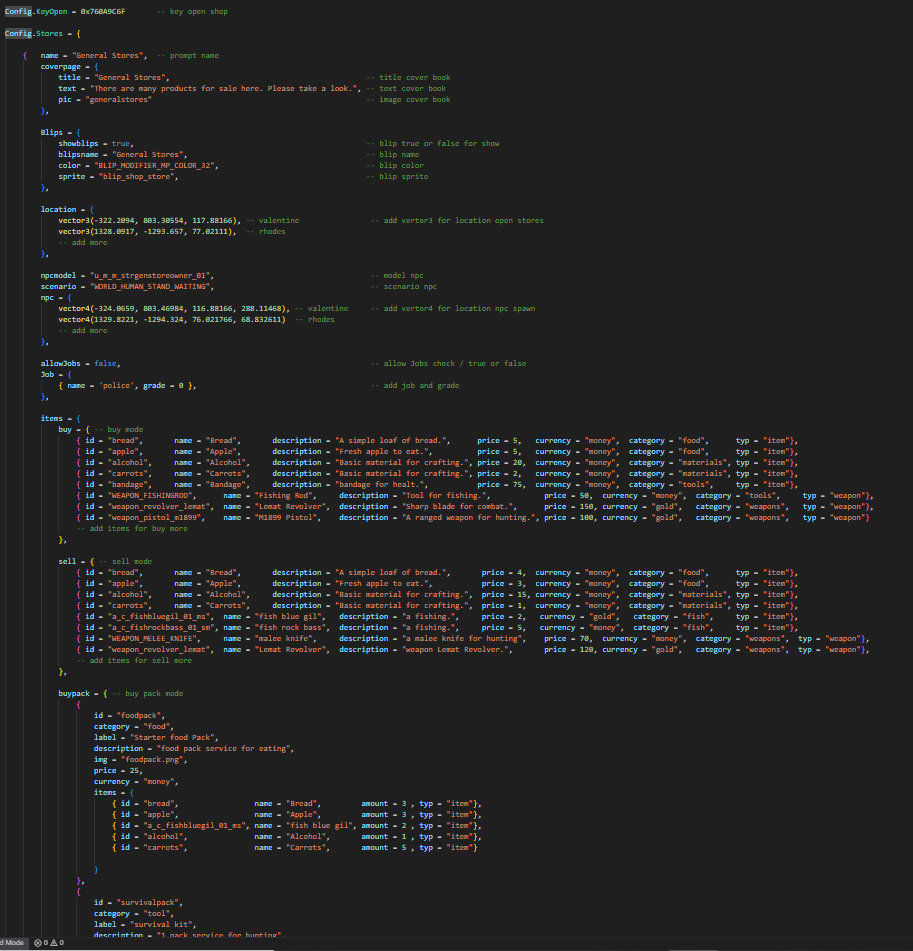Click the errors indicator in the status bar
913x951 pixels.
coord(42,942)
